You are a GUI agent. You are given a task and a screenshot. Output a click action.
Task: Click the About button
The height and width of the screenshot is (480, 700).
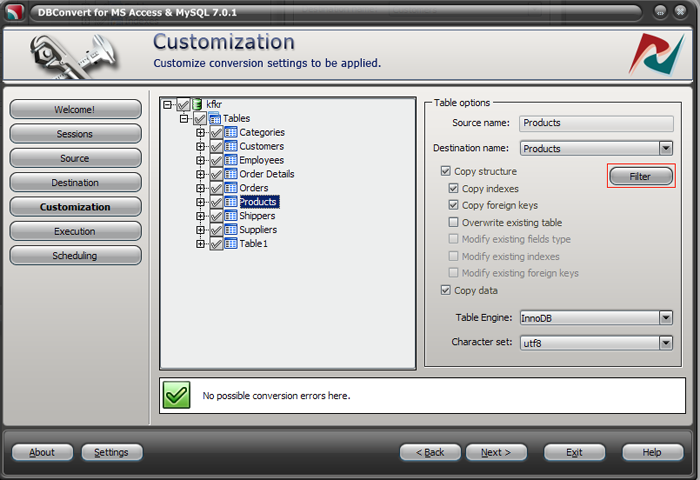pos(42,452)
